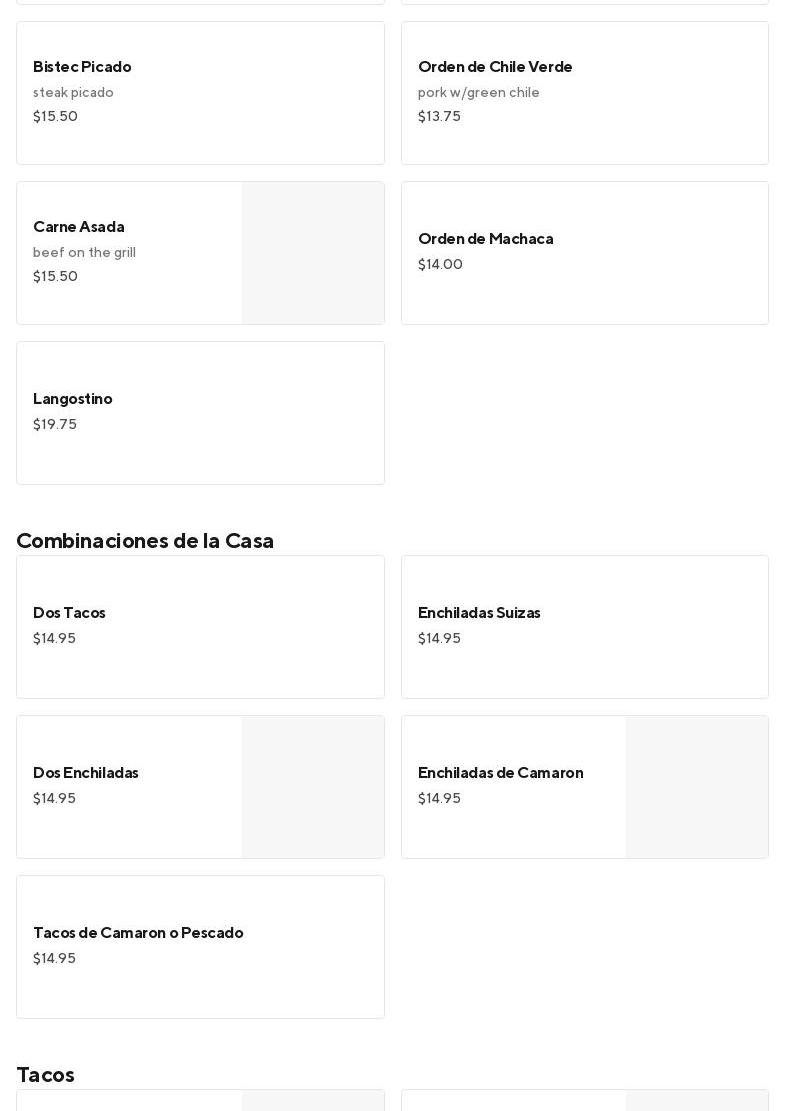
Task: Click the Carne Asada image placeholder
Action: 312,253
